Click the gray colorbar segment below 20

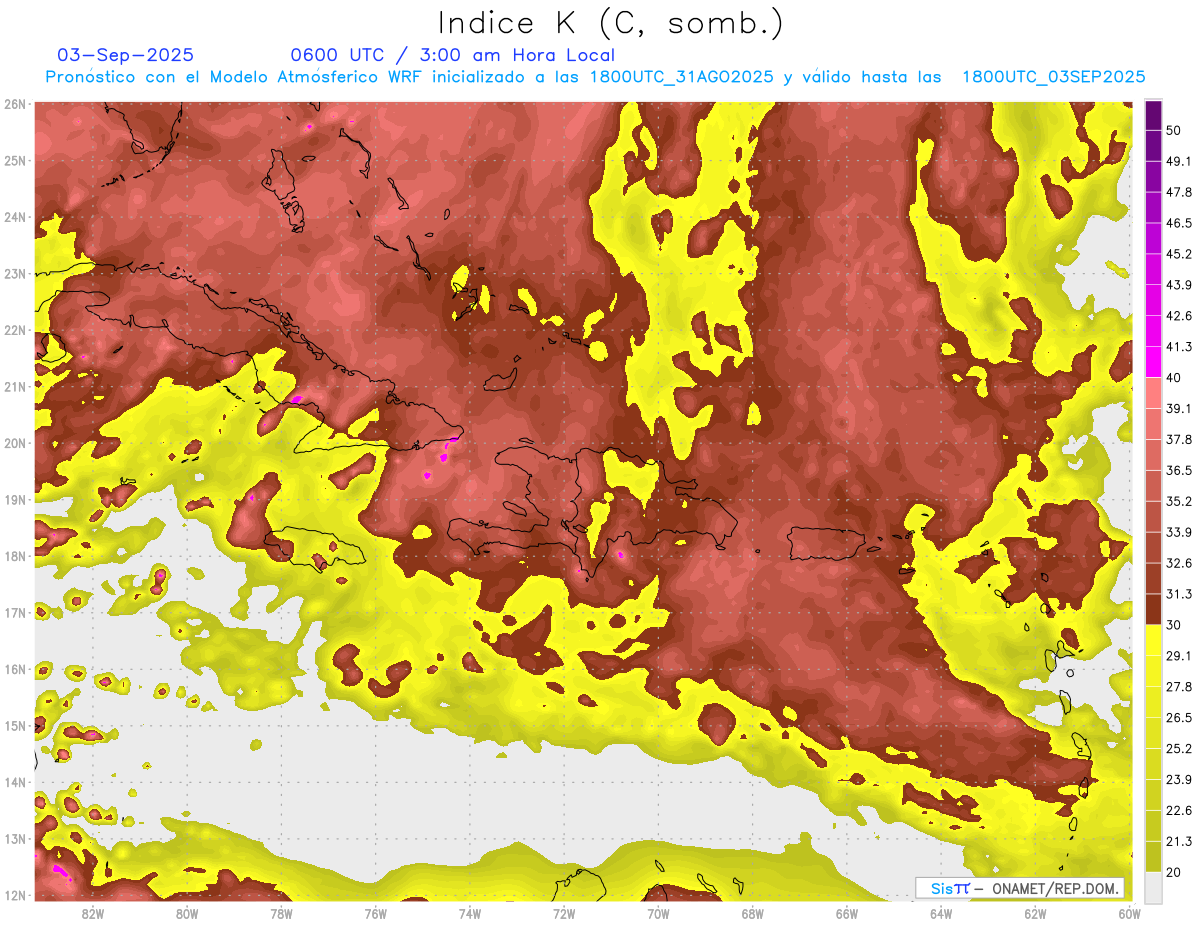(x=1153, y=886)
